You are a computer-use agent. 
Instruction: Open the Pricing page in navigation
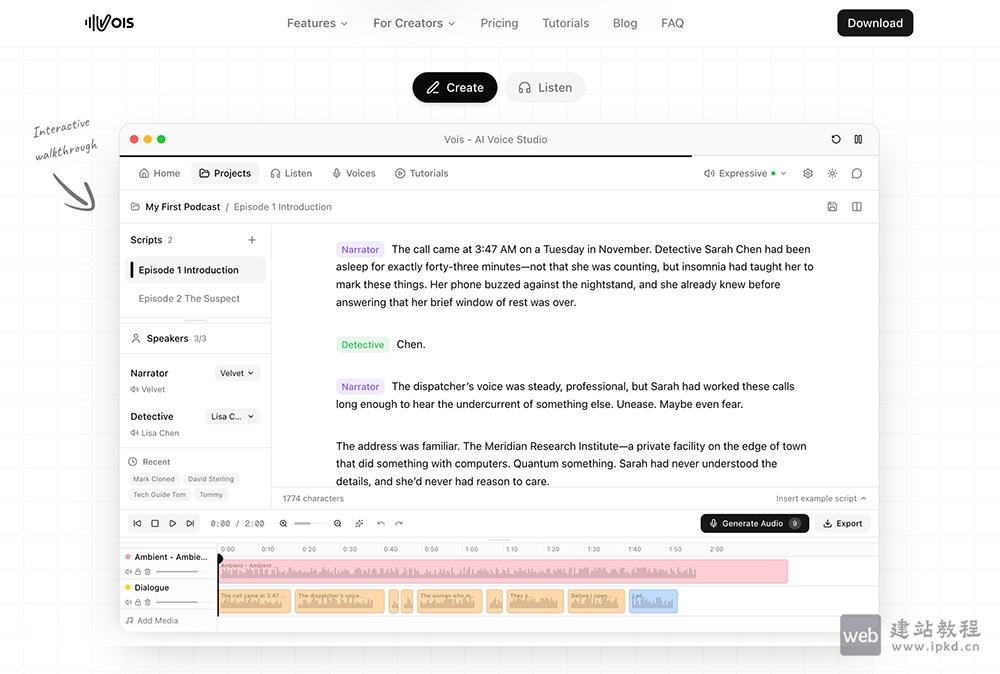click(x=499, y=23)
